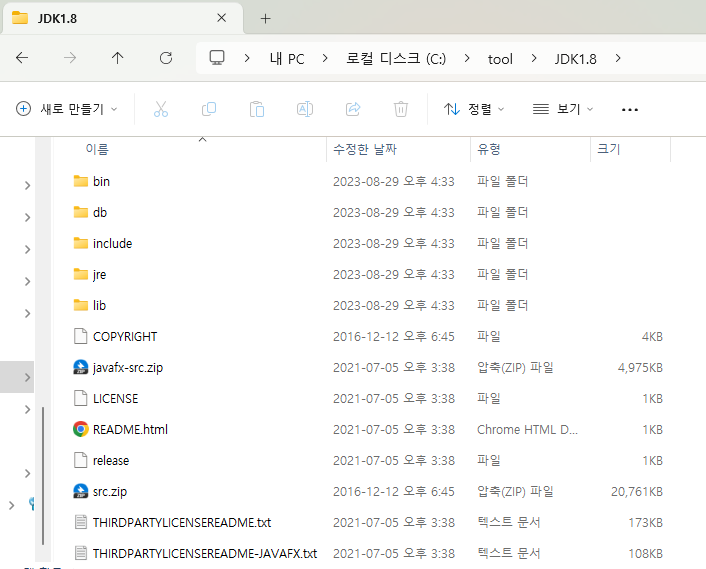This screenshot has height=569, width=706.
Task: Select the bin folder icon
Action: click(x=81, y=181)
